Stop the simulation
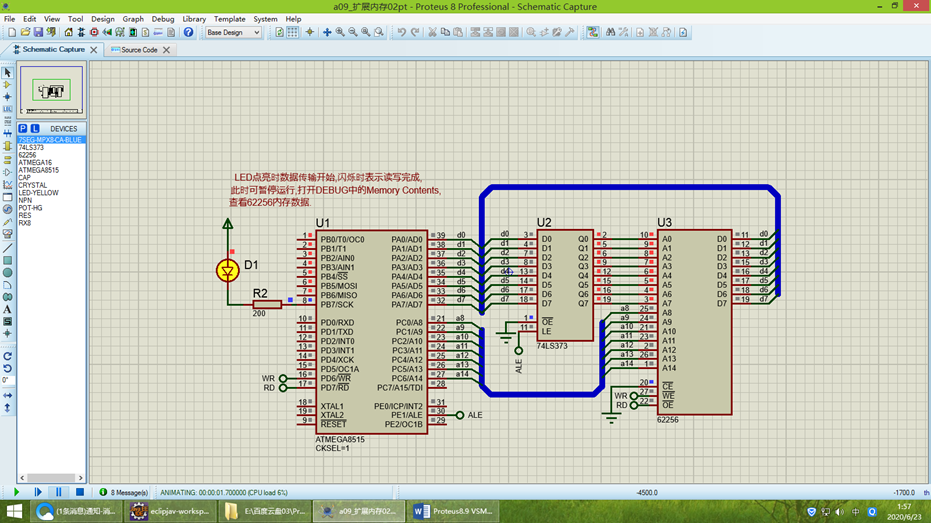The image size is (931, 524). (79, 492)
